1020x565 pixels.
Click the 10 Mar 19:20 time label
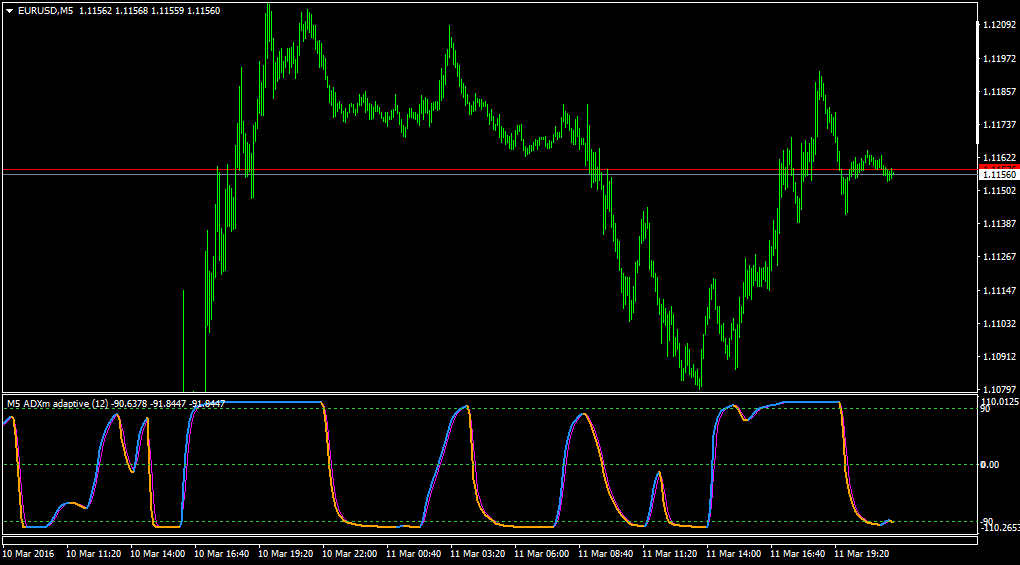pyautogui.click(x=286, y=554)
